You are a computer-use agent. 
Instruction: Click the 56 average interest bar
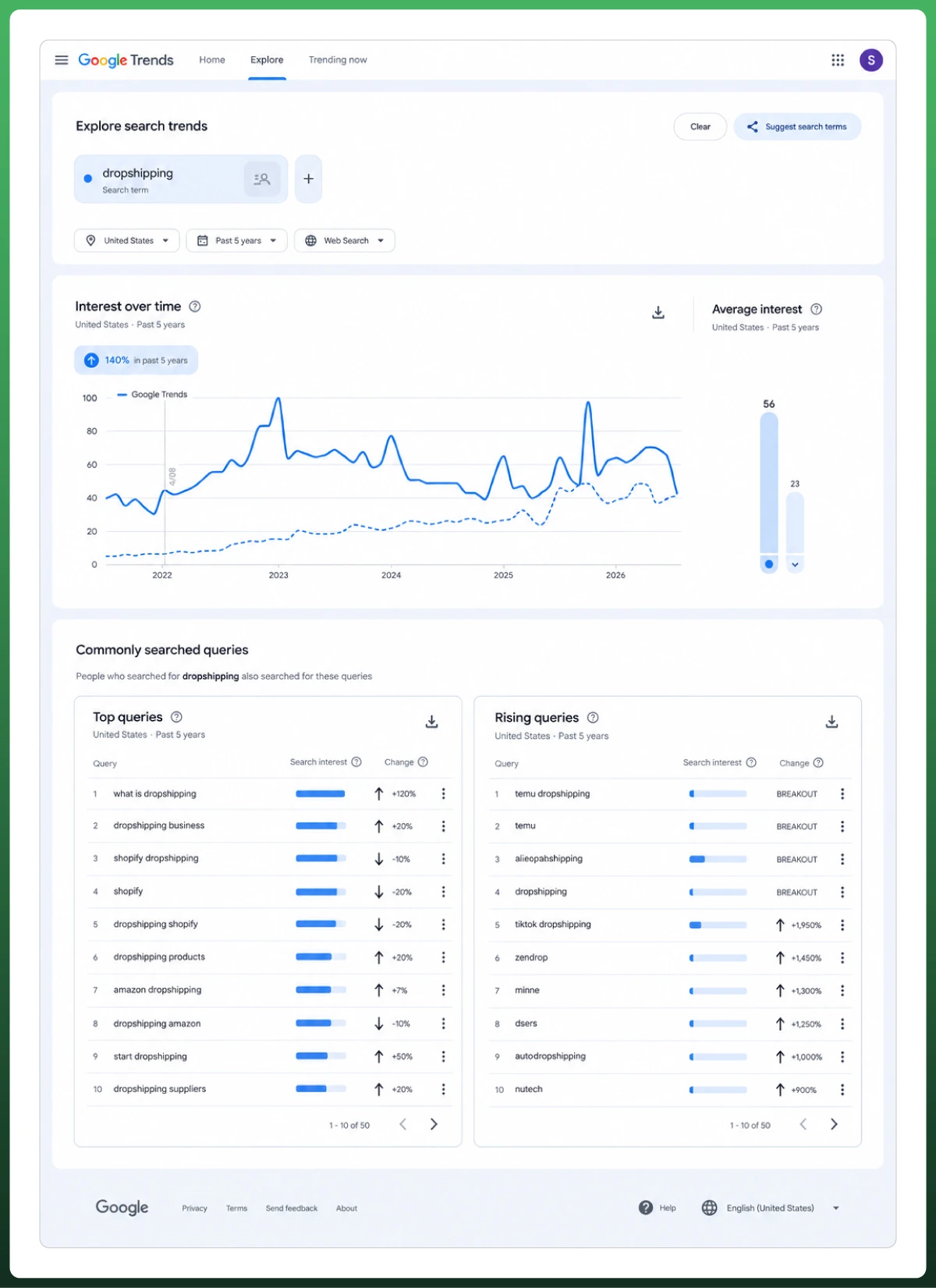click(x=769, y=483)
